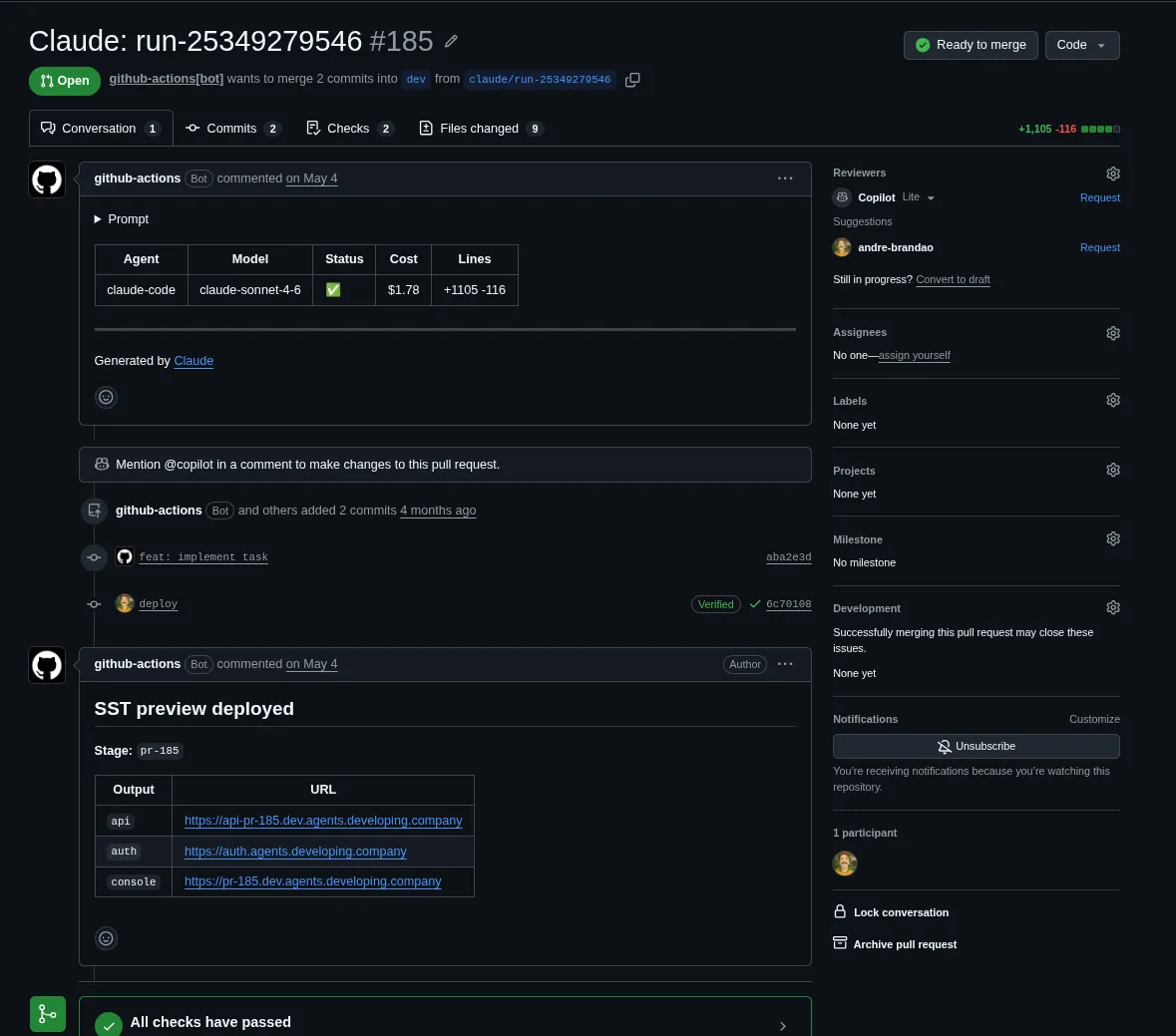Click the deploy commit author avatar
1176x1036 pixels.
(125, 603)
